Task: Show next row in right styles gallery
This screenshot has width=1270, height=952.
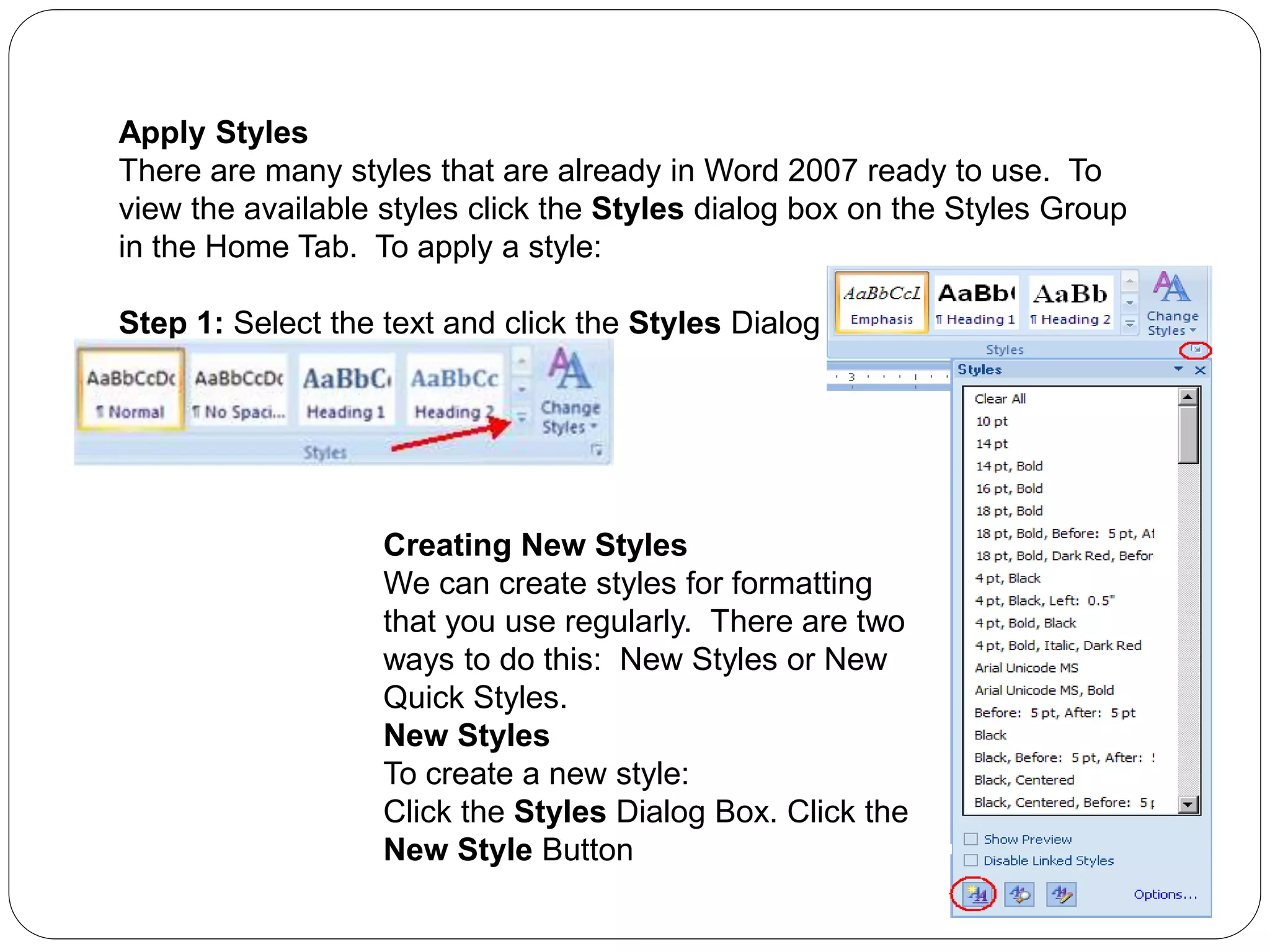Action: 1130,303
